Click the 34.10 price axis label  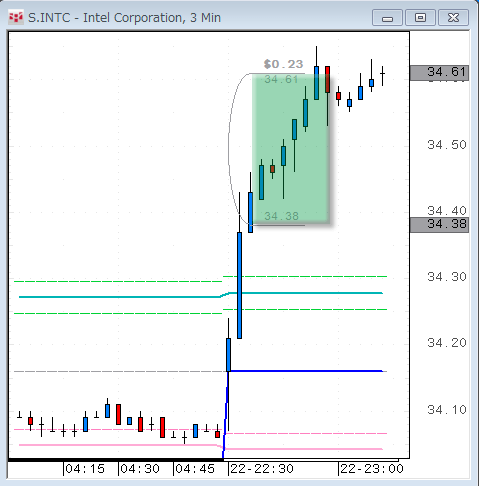(x=447, y=409)
